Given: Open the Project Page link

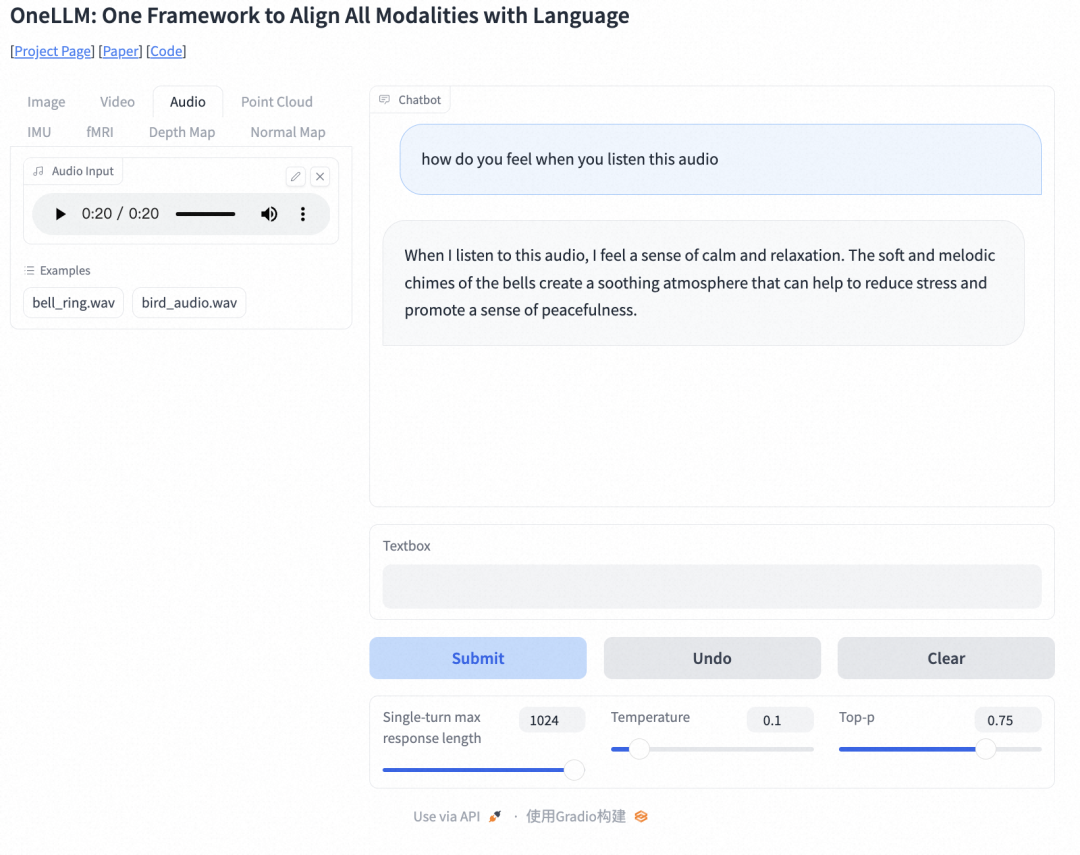Looking at the screenshot, I should [x=52, y=51].
